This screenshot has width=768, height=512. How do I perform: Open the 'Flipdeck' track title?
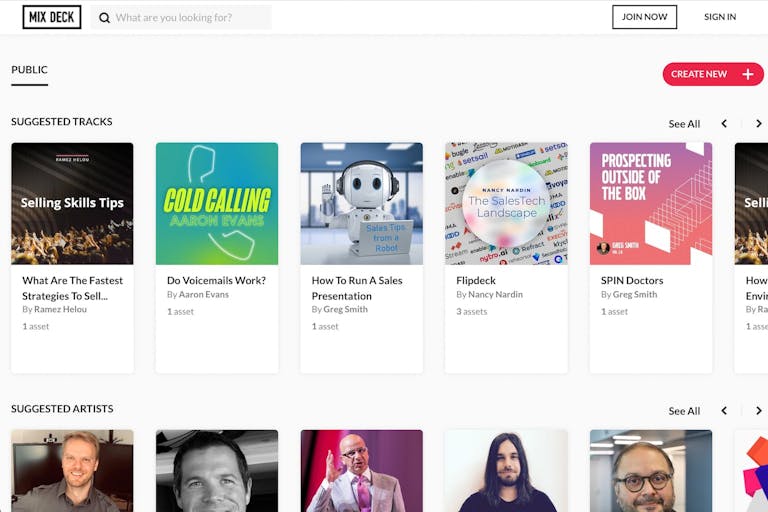[x=476, y=281]
